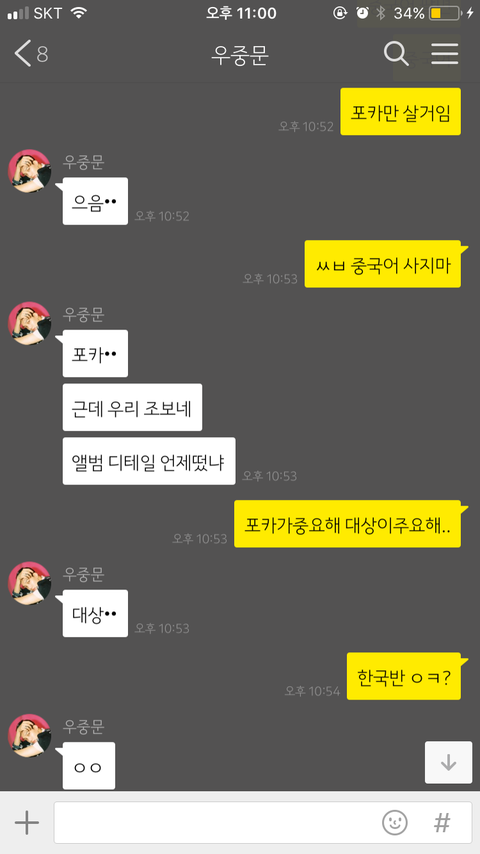Jump to latest with down-arrow button
This screenshot has height=854, width=480.
point(448,762)
